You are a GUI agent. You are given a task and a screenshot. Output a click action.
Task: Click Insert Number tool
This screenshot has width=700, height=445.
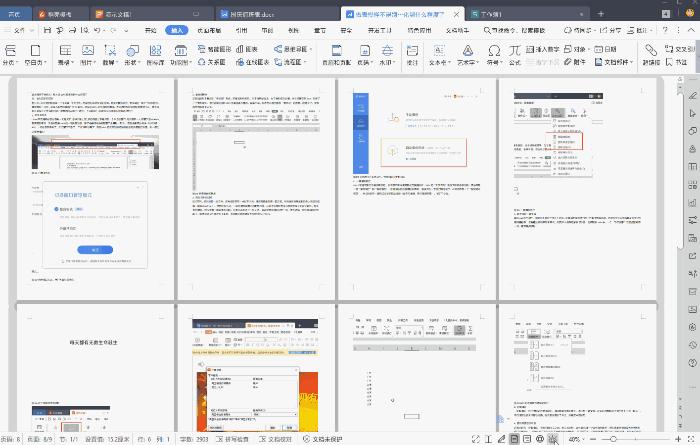543,49
